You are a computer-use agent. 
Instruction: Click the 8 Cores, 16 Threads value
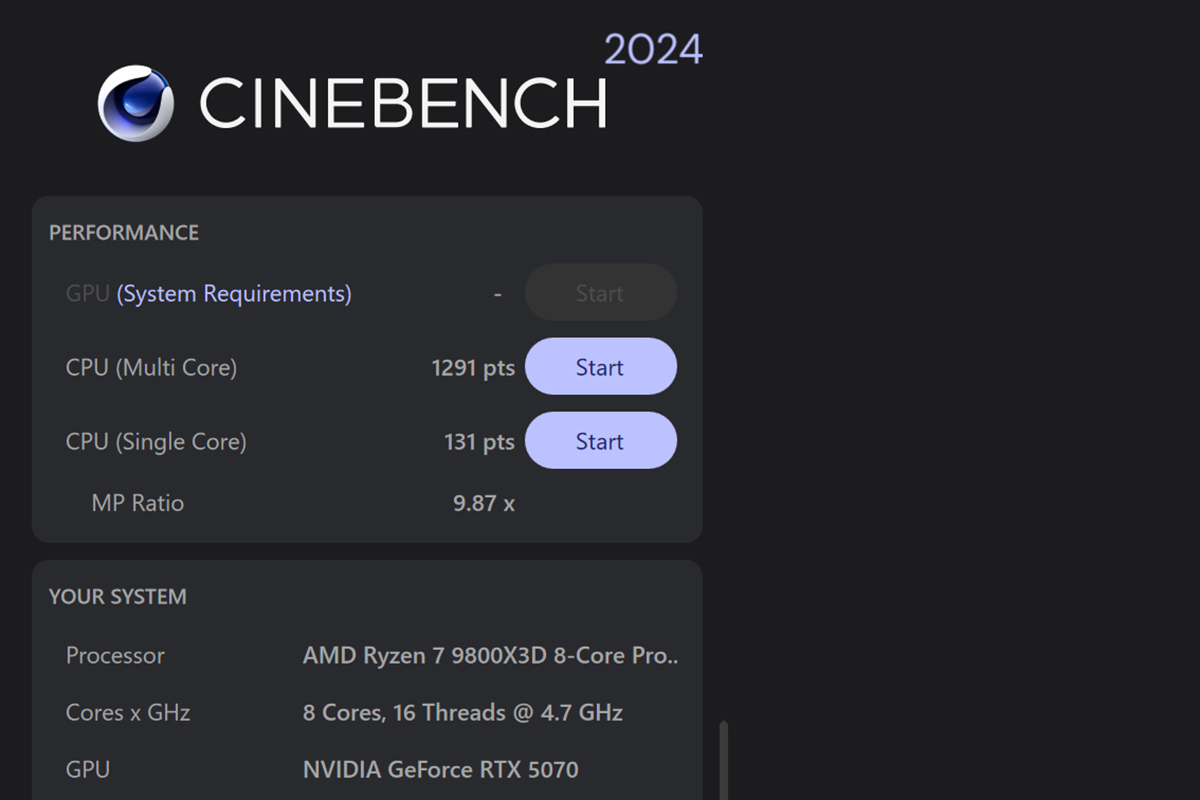pyautogui.click(x=462, y=713)
